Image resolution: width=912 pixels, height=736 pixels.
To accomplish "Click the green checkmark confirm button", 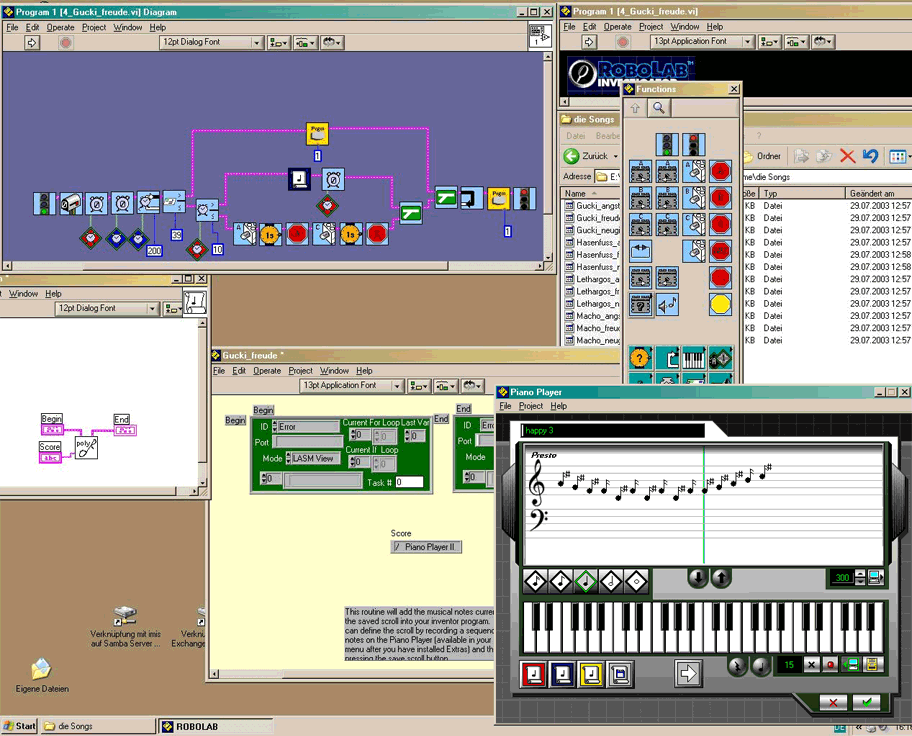I will click(867, 703).
